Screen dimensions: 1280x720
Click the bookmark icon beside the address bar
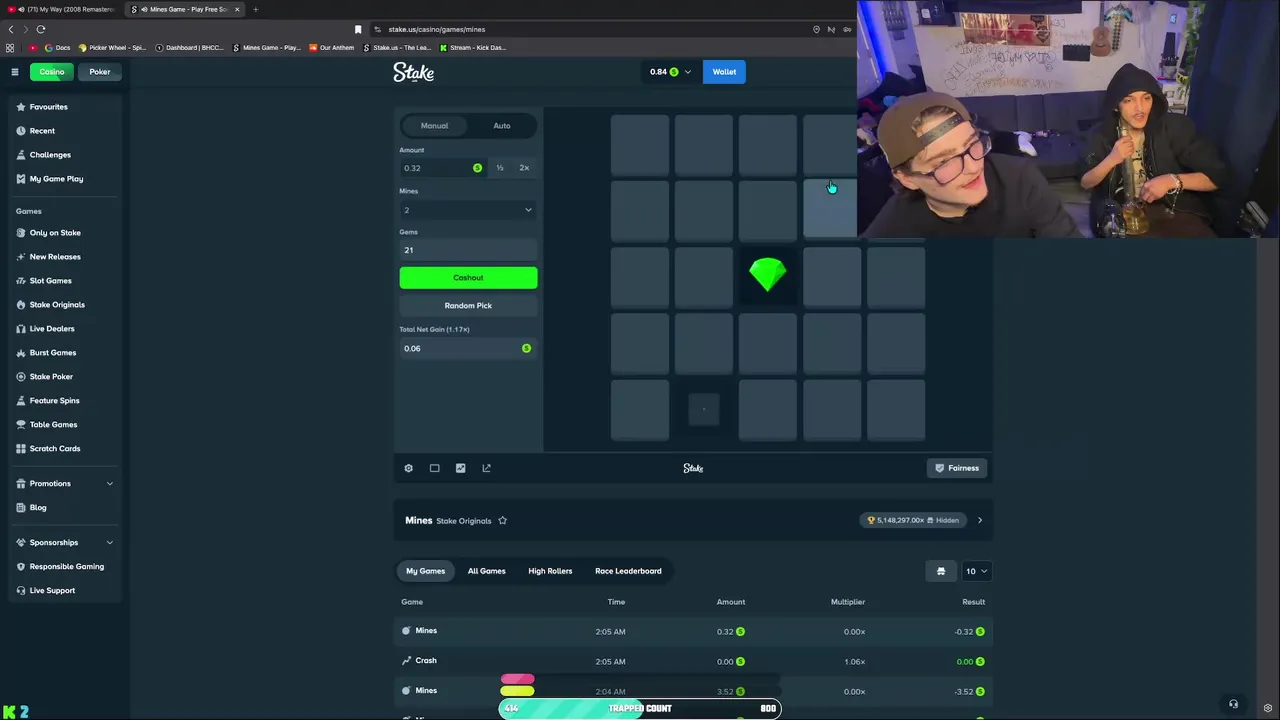[x=358, y=29]
